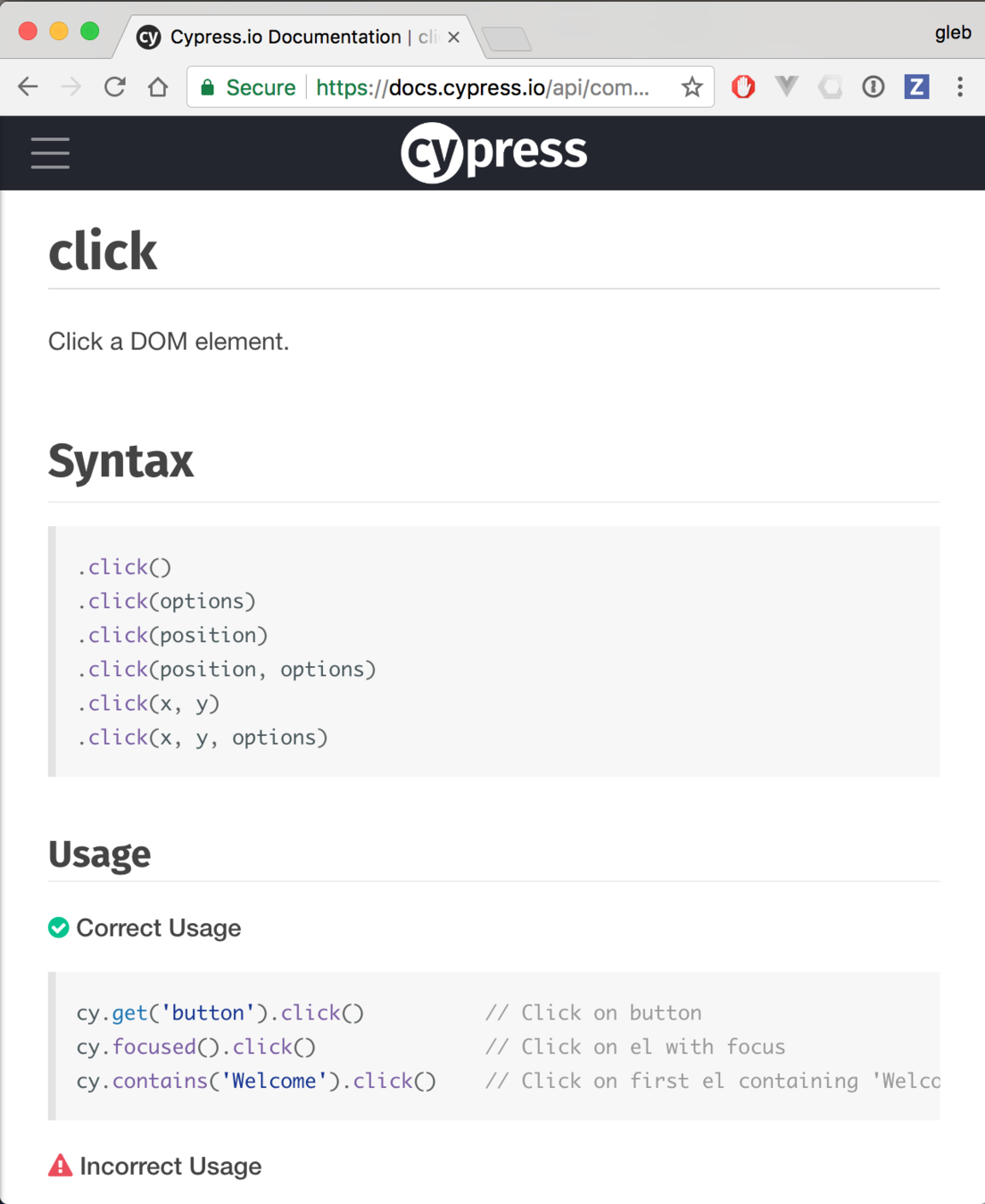The image size is (985, 1204).
Task: Click 'Click a DOM element.' description text
Action: pos(169,342)
